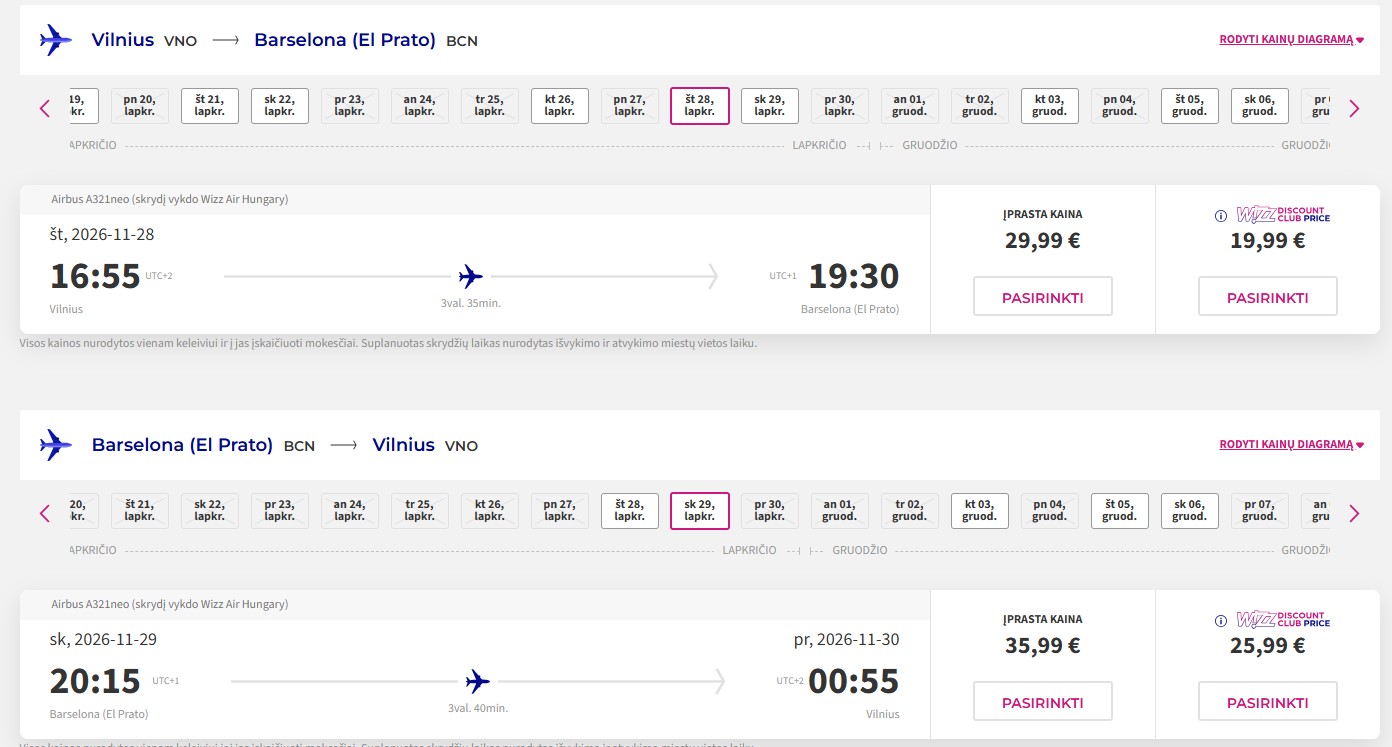
Task: Choose kt 26 lapkr. outbound date
Action: [560, 106]
